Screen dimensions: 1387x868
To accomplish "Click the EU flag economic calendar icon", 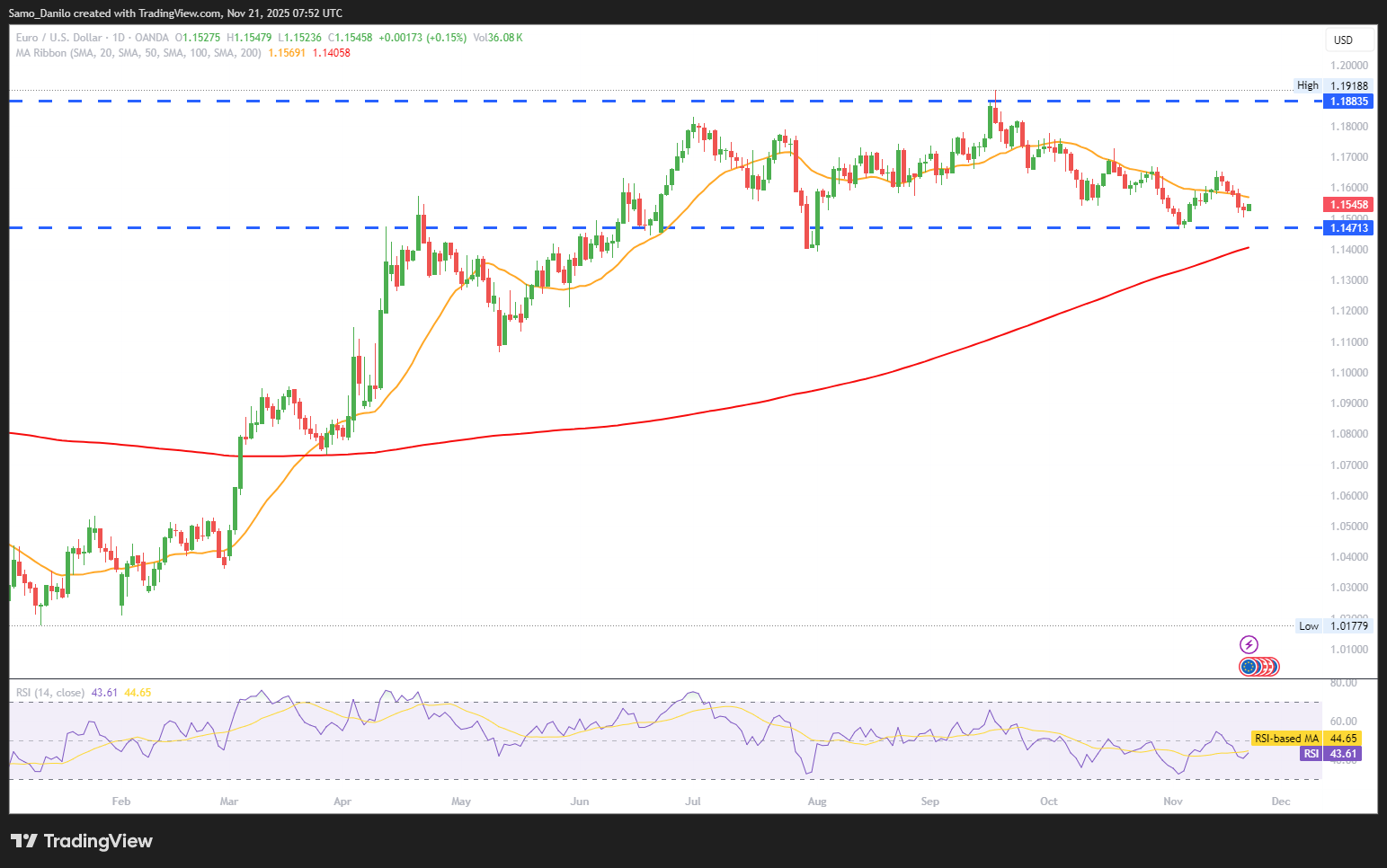I will click(x=1248, y=667).
